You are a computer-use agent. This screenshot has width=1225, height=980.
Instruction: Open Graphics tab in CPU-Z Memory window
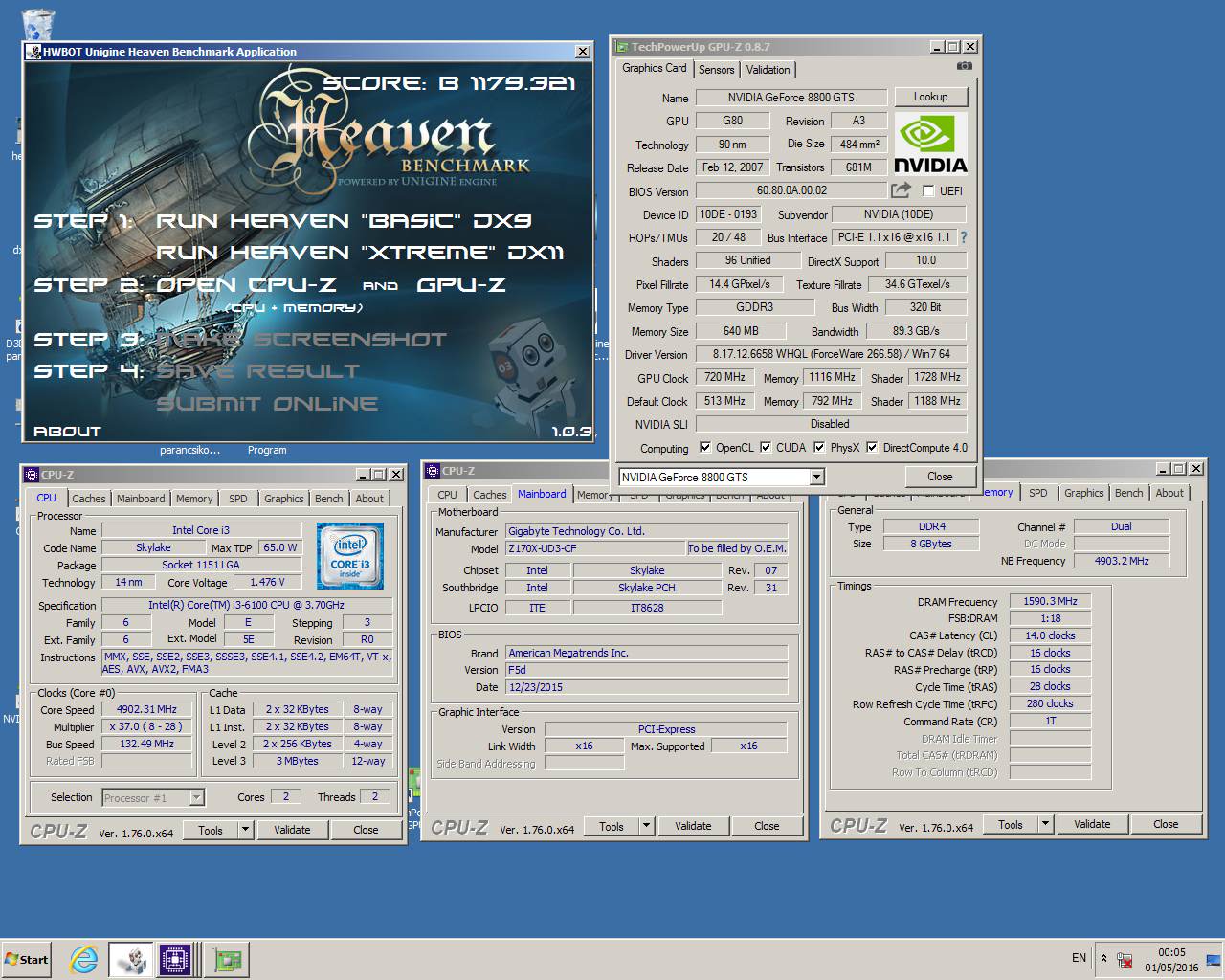[x=1084, y=493]
